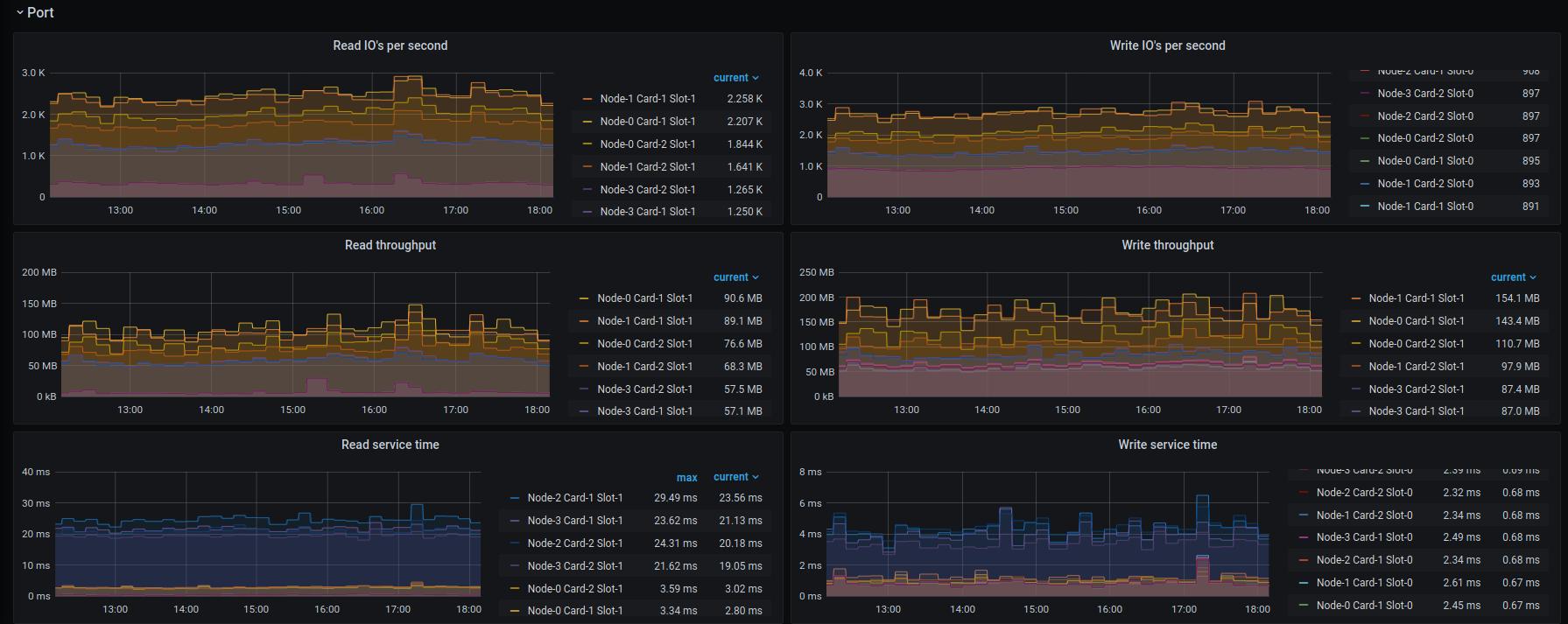Open color picker for Node-1 Card-1 Slot-1 in Read IO's legend
1568x624 pixels.
587,100
